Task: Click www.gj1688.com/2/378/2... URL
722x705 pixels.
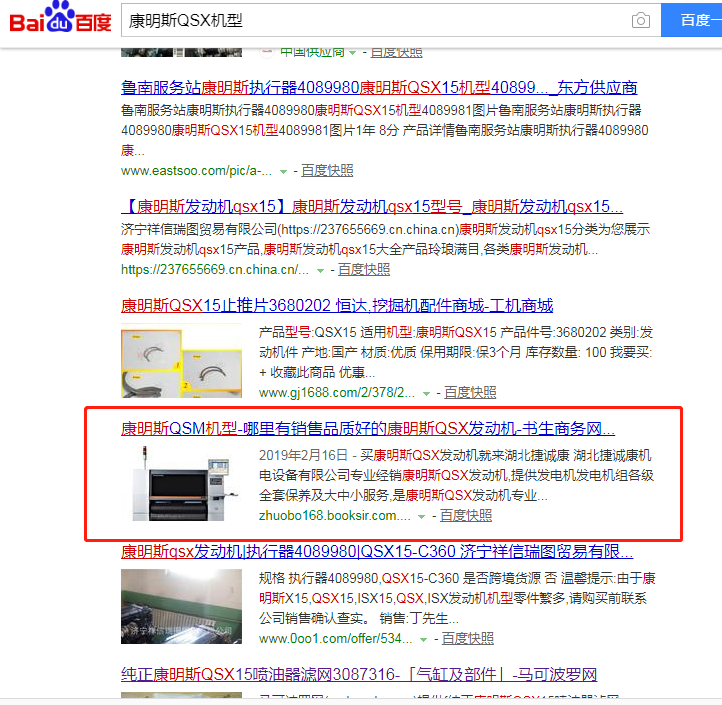Action: 337,392
